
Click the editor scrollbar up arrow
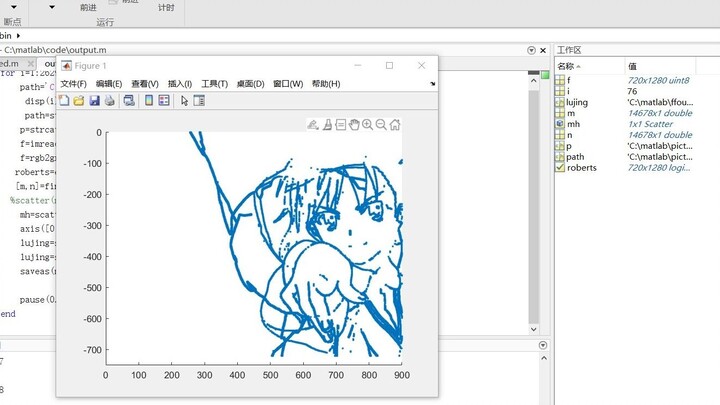534,81
